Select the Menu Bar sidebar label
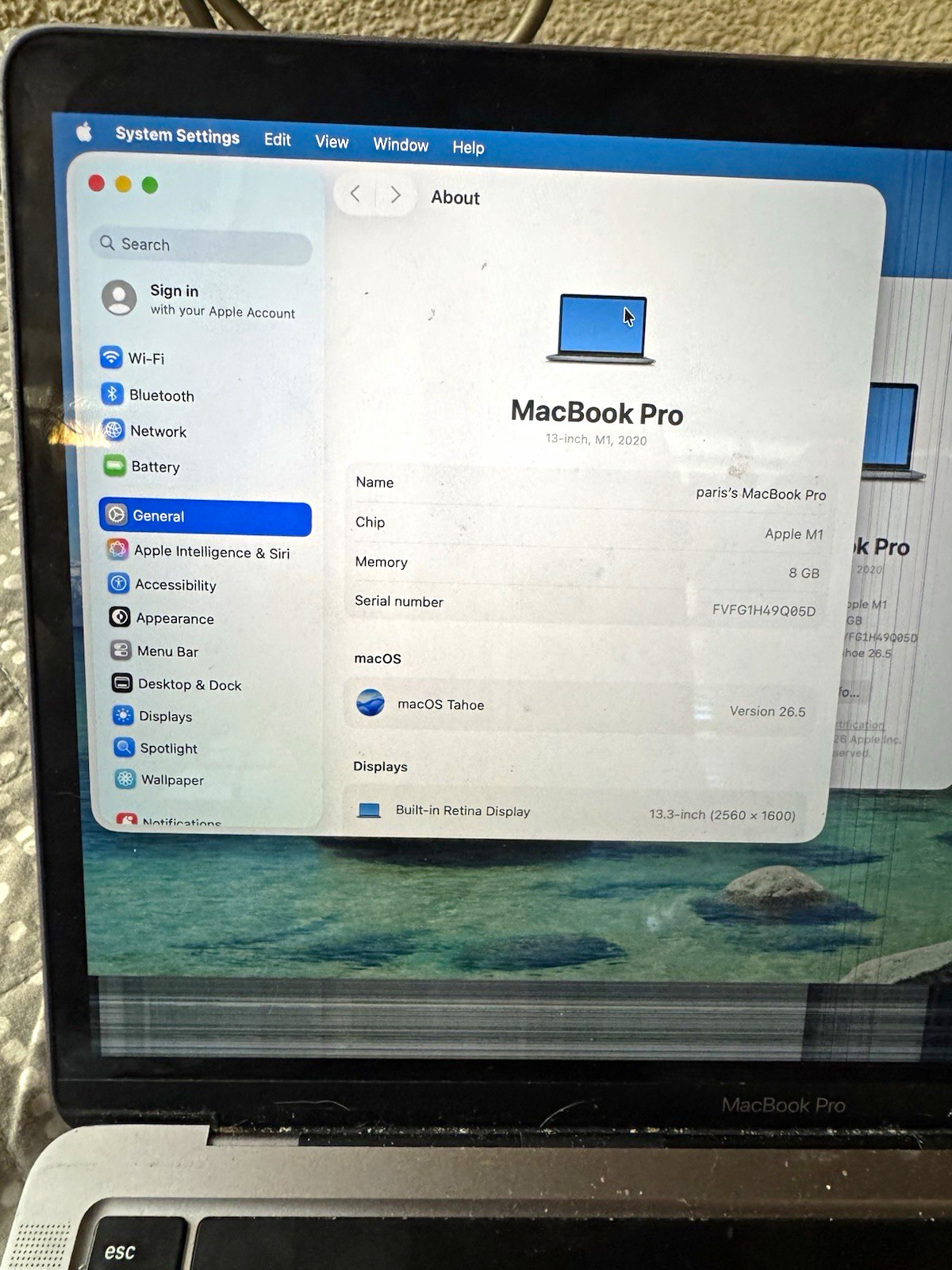The width and height of the screenshot is (952, 1270). (168, 652)
